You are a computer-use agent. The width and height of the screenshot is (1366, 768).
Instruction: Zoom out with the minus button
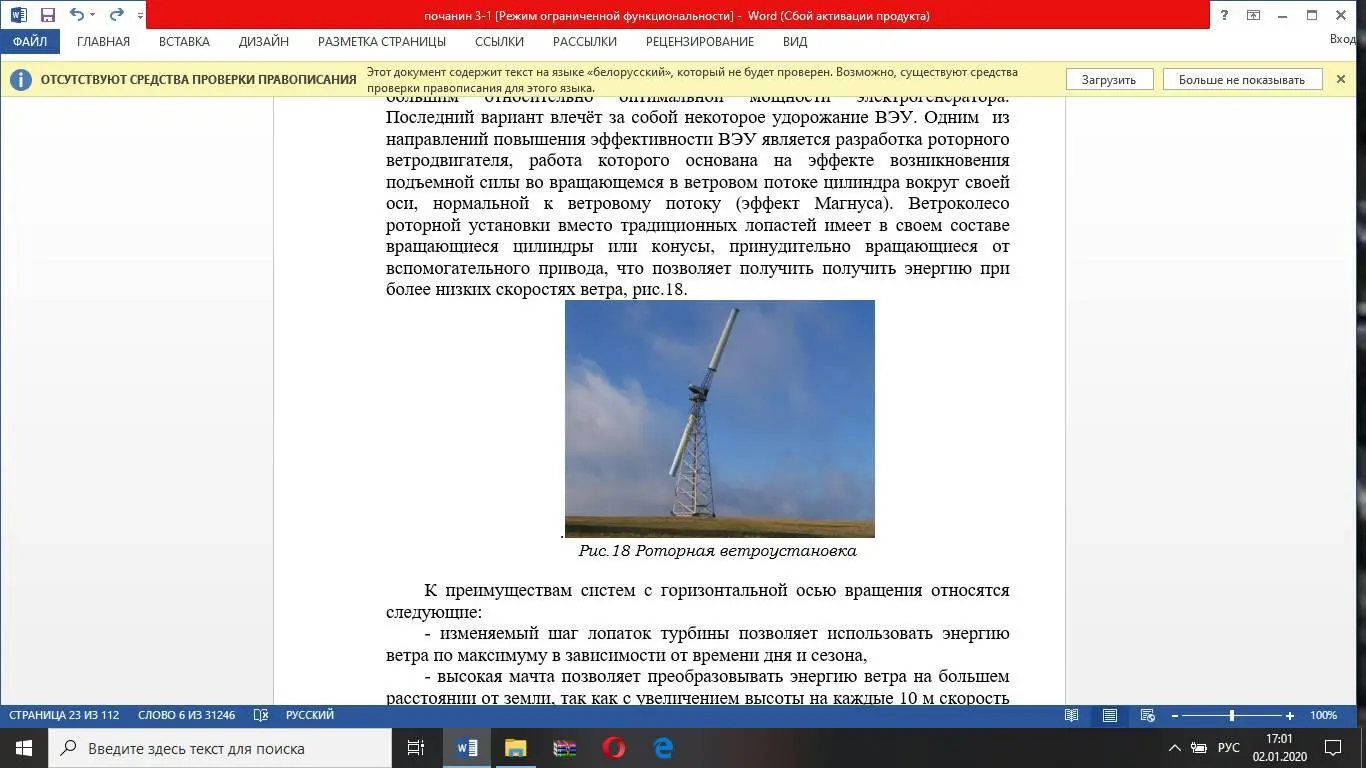pyautogui.click(x=1174, y=716)
